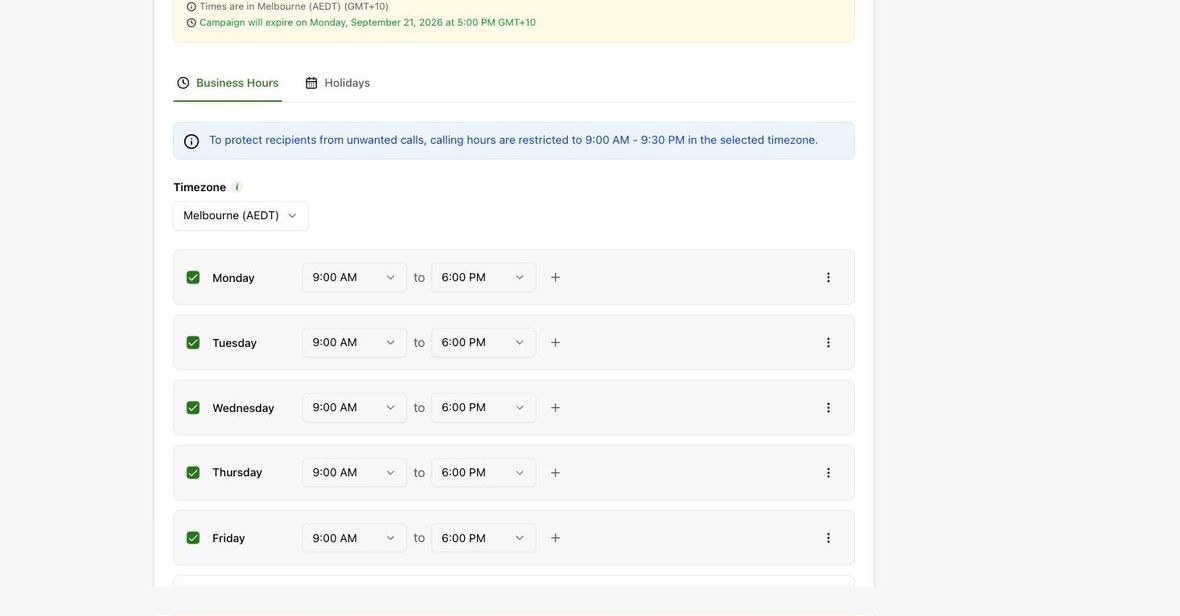Expand Wednesday start time selector

pyautogui.click(x=354, y=408)
